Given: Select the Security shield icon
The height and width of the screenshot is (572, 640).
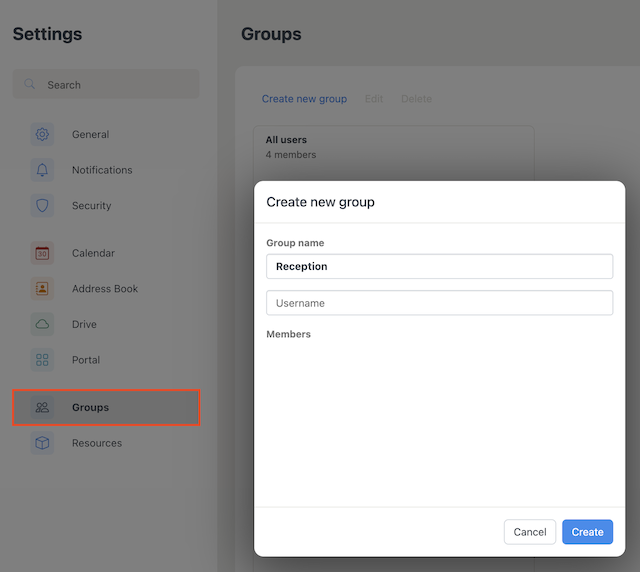Looking at the screenshot, I should [x=42, y=205].
